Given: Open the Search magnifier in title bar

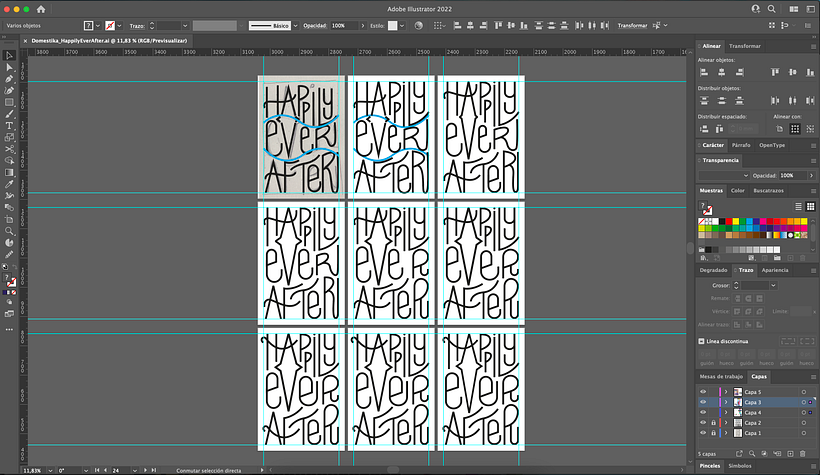Looking at the screenshot, I should tap(771, 9).
